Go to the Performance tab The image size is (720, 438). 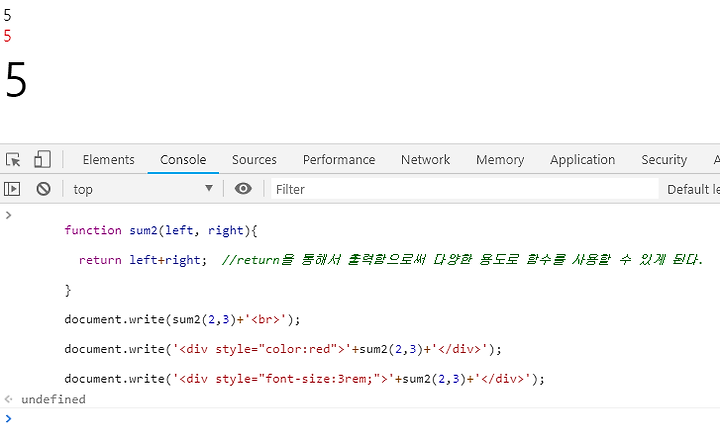[x=339, y=160]
